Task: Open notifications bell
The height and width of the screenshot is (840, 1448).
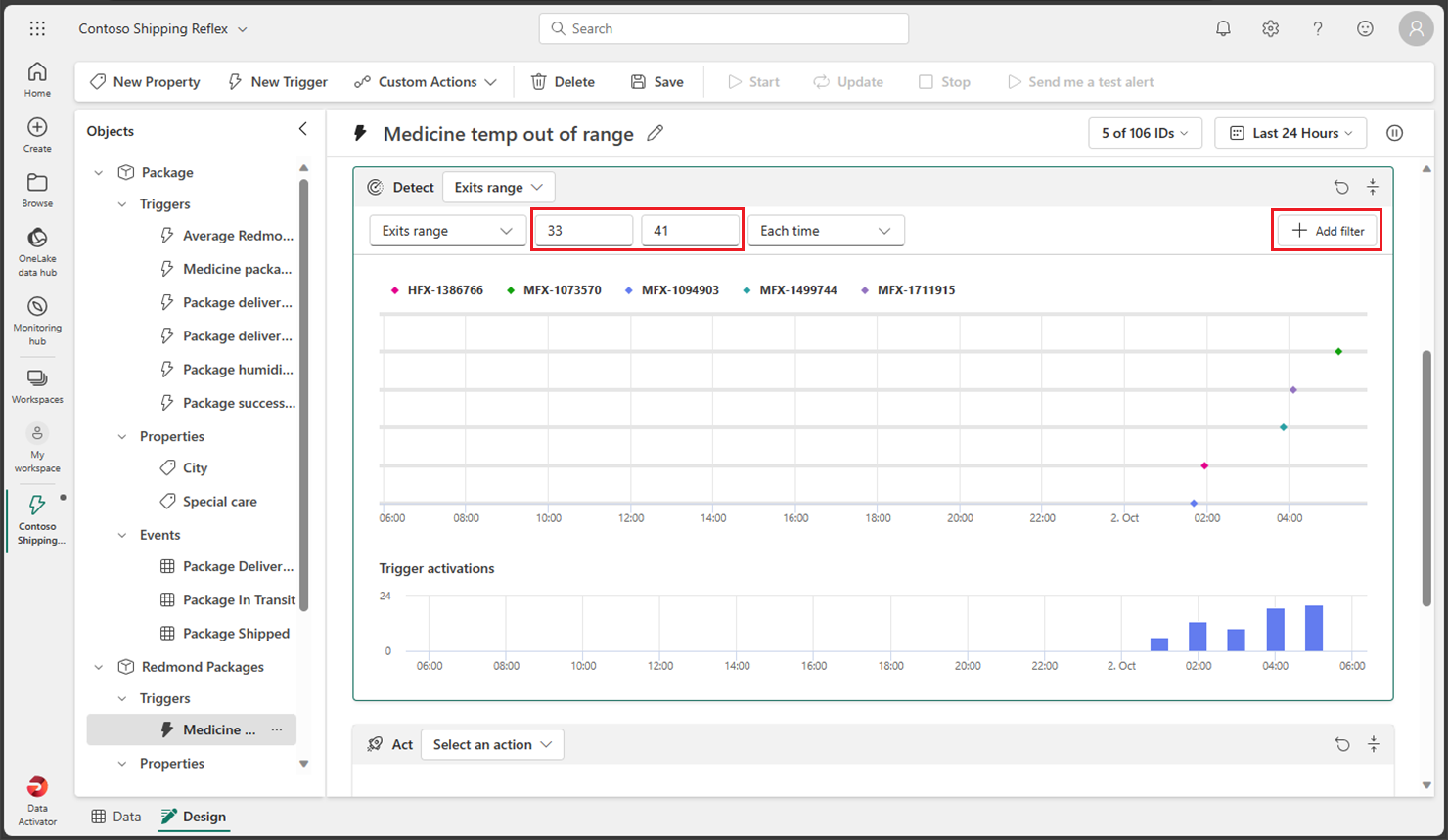Action: click(x=1223, y=28)
